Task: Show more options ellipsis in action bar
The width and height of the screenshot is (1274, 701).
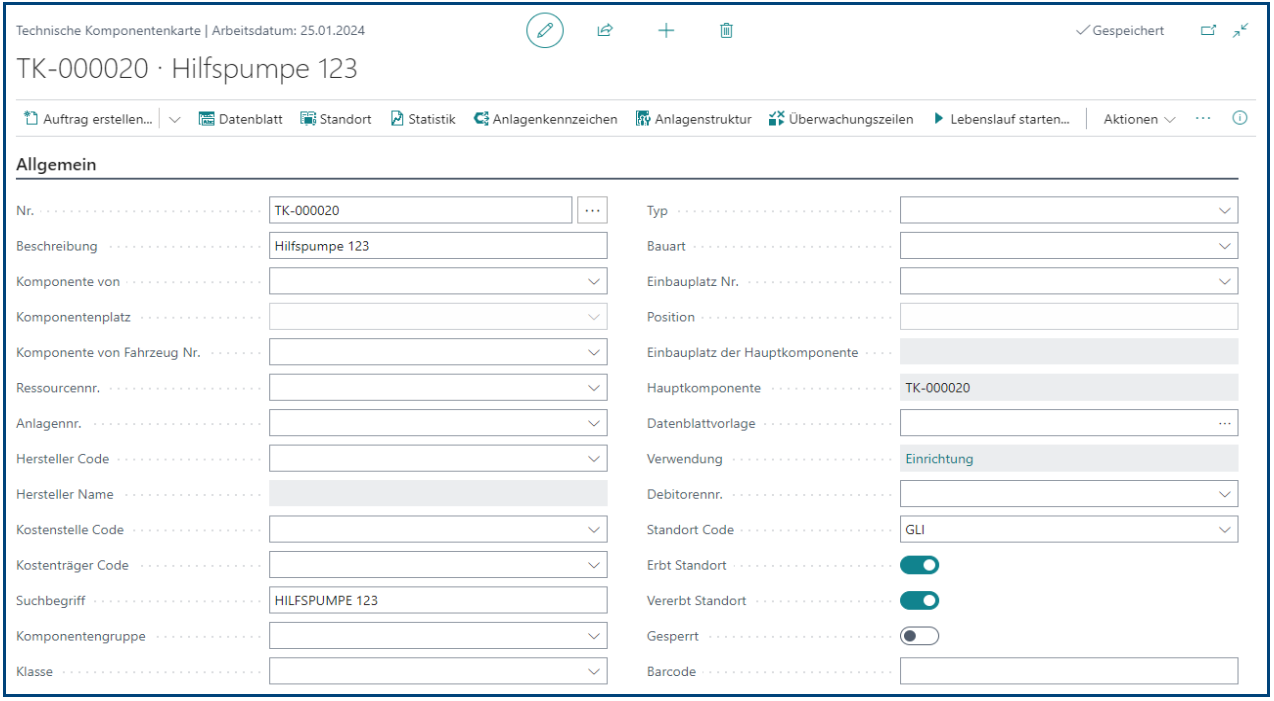Action: pyautogui.click(x=1203, y=118)
